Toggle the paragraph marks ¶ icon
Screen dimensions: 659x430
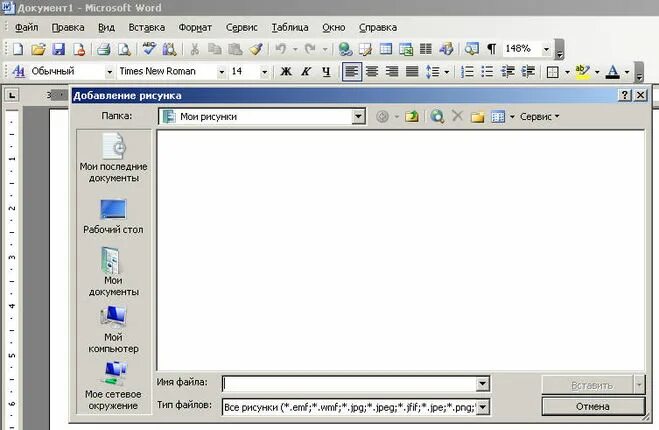pyautogui.click(x=491, y=49)
